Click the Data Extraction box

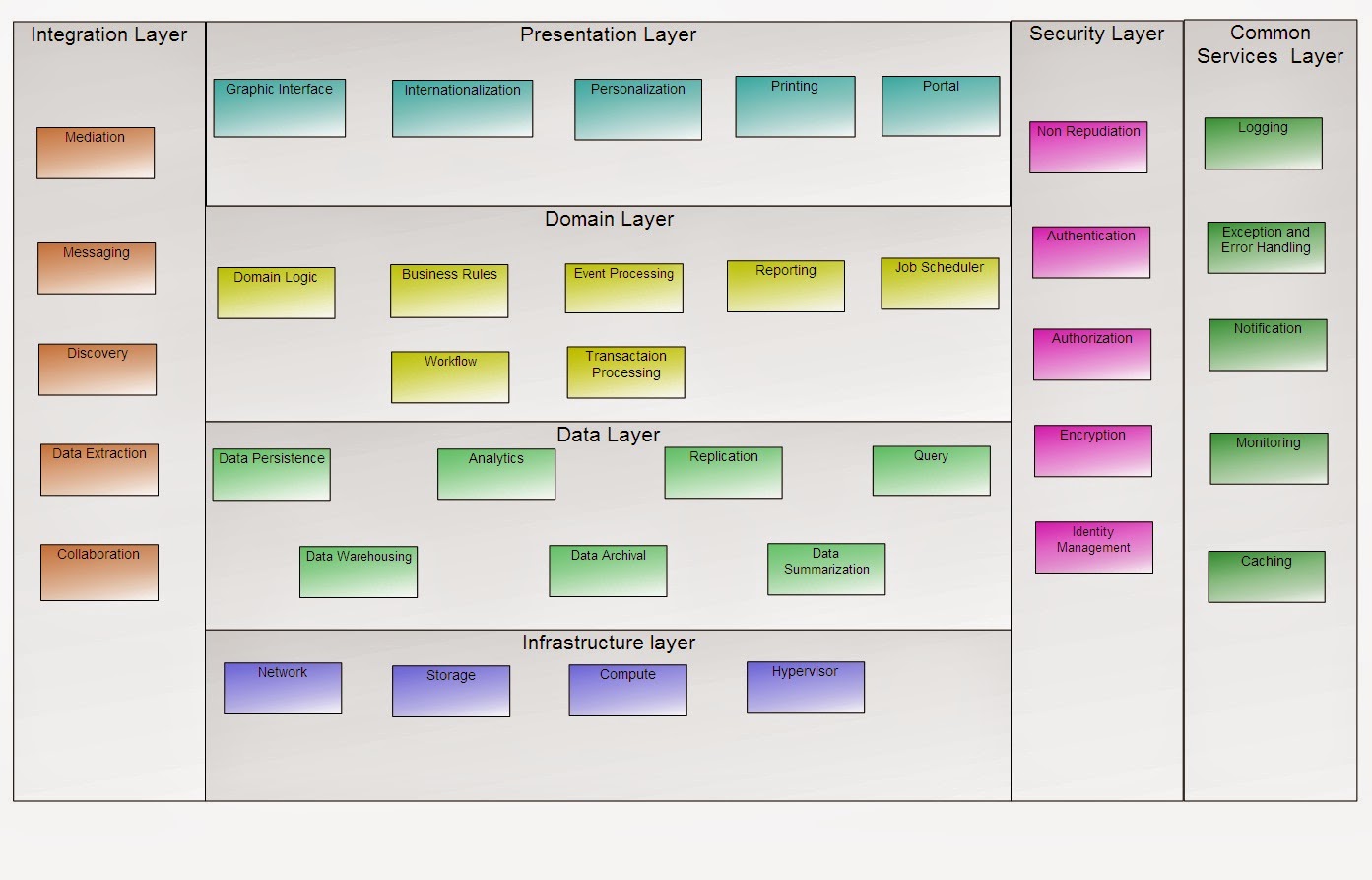click(98, 469)
